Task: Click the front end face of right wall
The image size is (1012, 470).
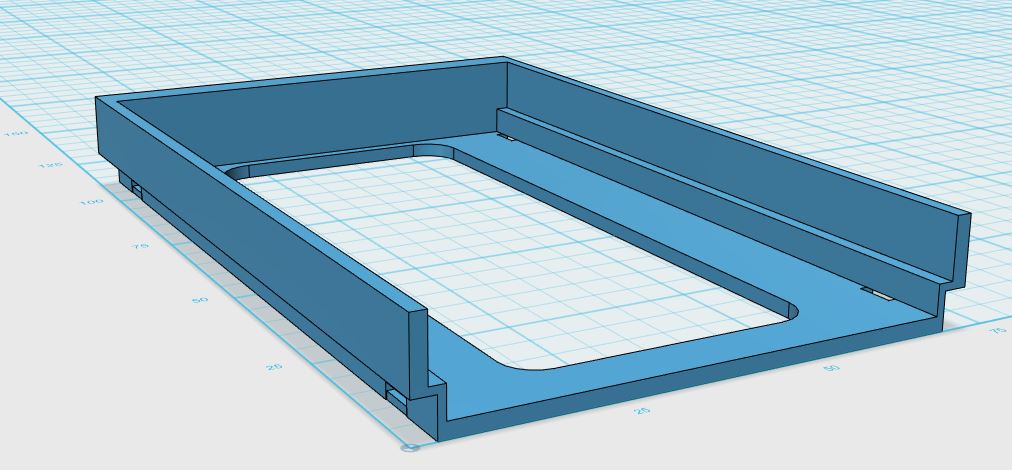Action: click(x=962, y=249)
